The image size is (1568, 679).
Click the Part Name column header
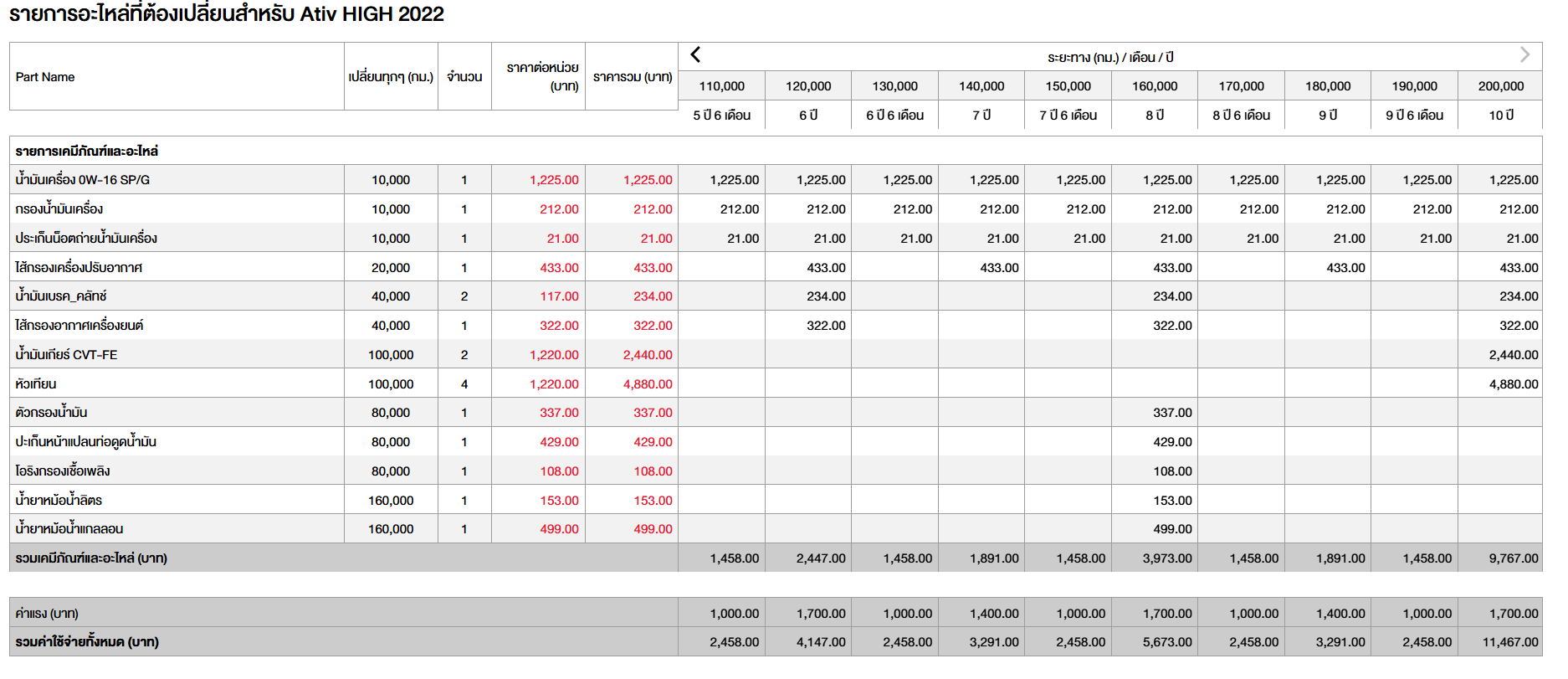point(45,77)
